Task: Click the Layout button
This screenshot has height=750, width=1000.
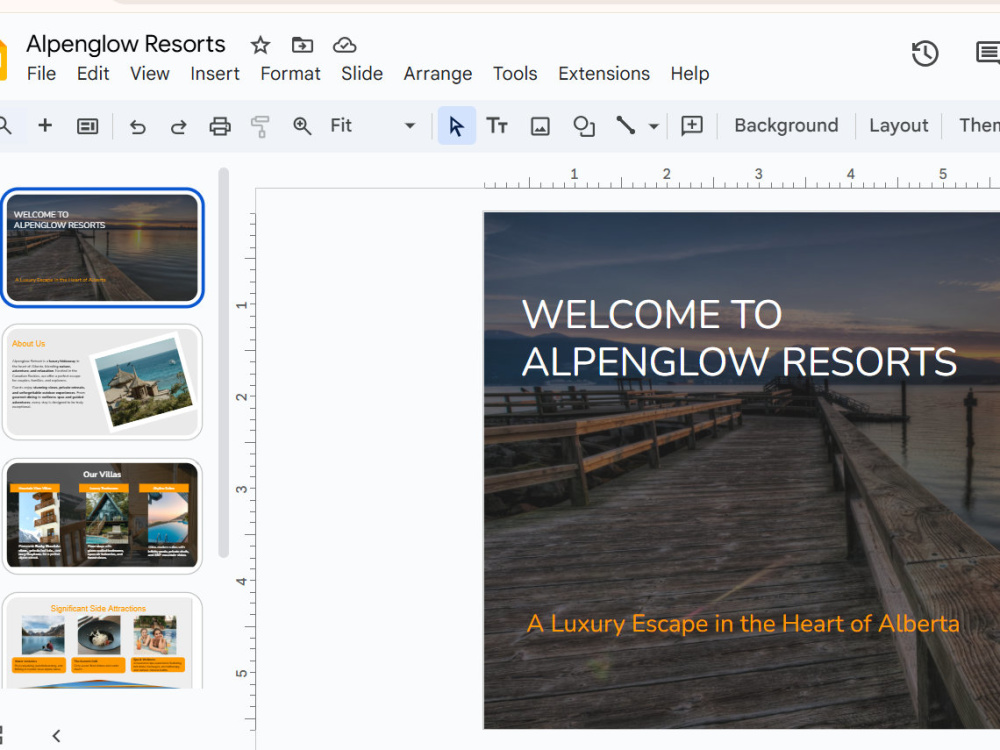Action: pos(899,125)
